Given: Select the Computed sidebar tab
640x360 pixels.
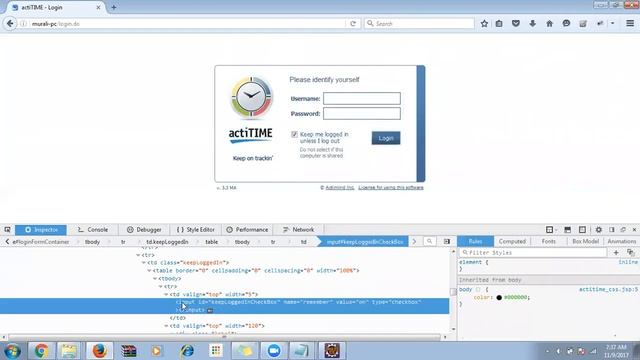Looking at the screenshot, I should pyautogui.click(x=512, y=242).
